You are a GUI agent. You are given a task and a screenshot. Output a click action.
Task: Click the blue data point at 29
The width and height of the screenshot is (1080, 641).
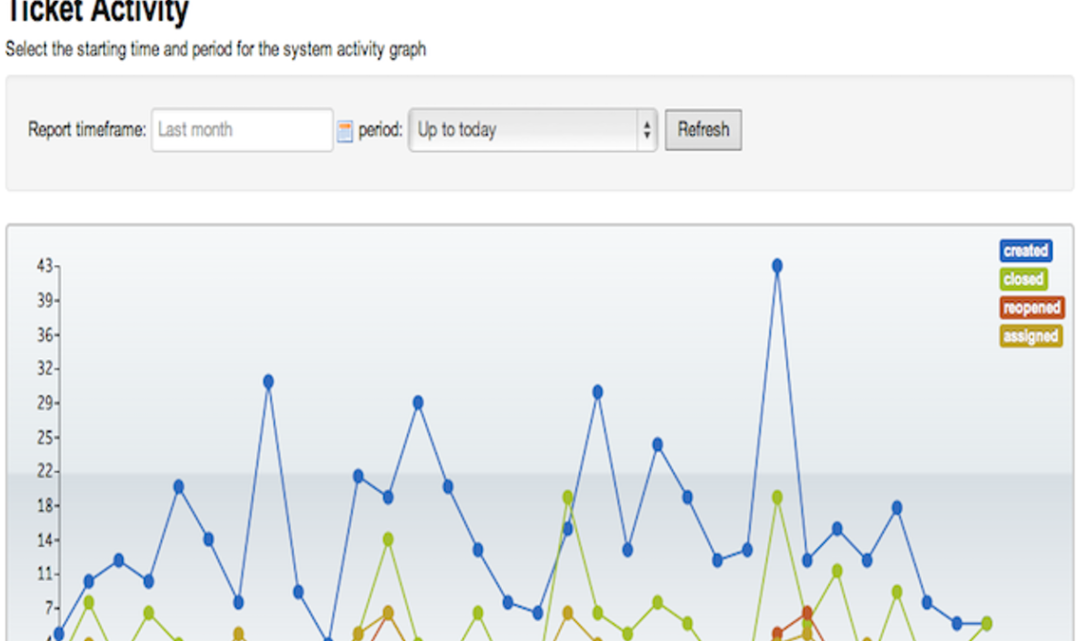click(x=418, y=403)
